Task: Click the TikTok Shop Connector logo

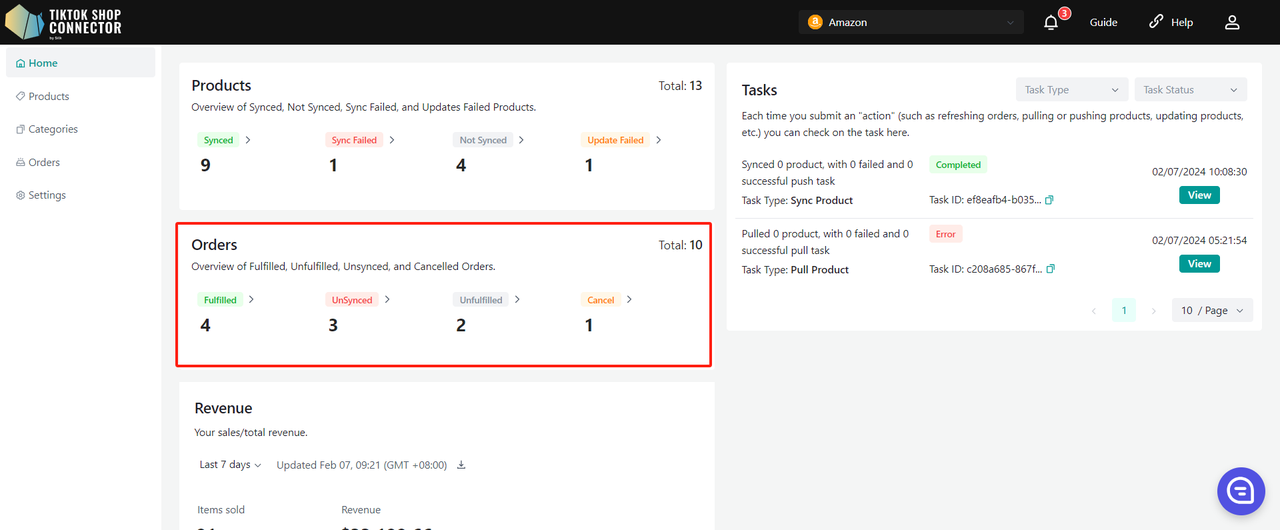Action: click(64, 21)
